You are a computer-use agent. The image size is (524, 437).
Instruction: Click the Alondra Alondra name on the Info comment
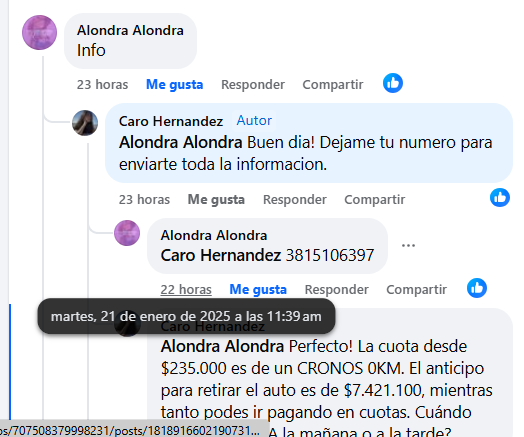click(130, 30)
